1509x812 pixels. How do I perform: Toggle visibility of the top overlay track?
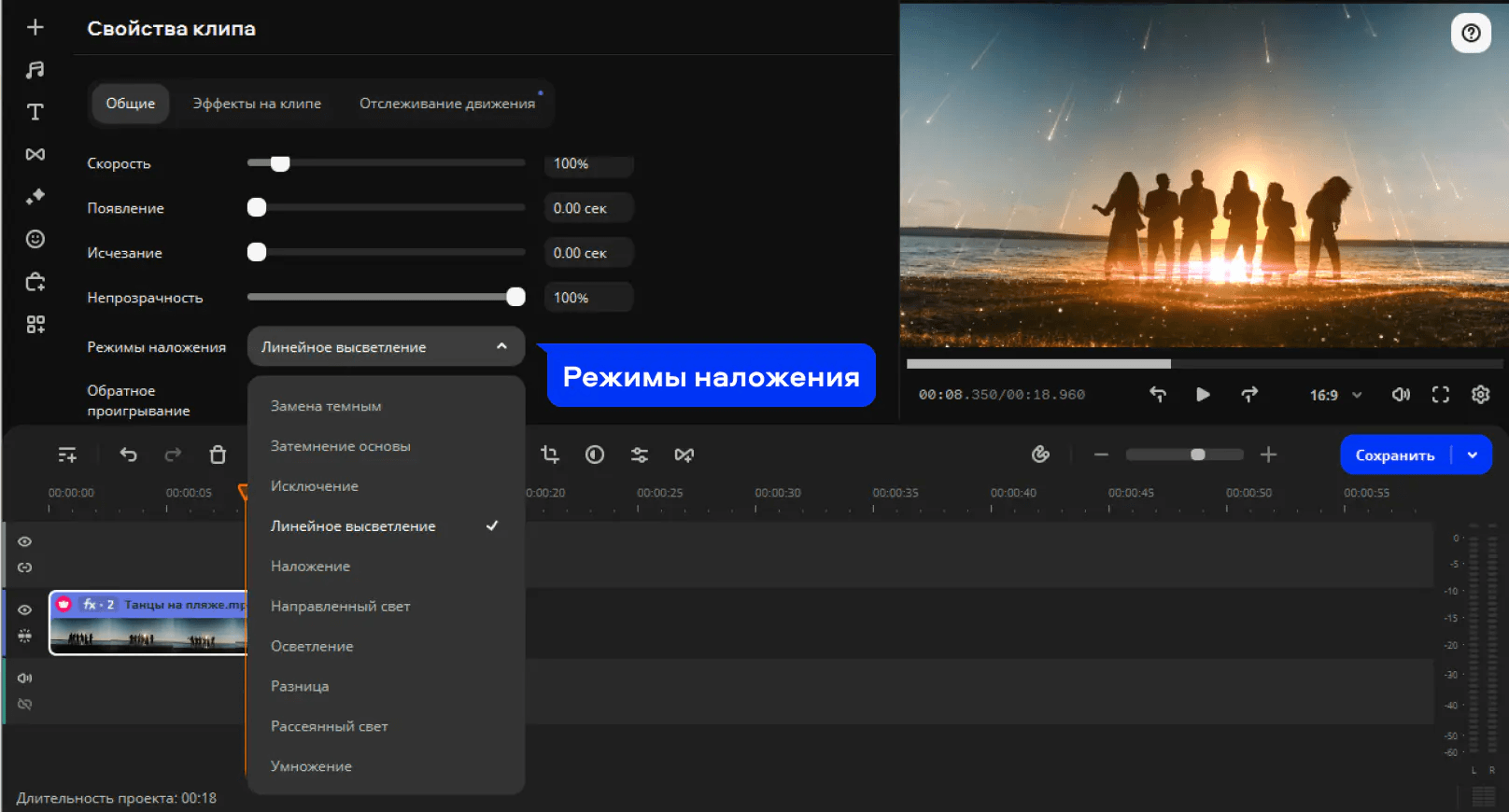25,541
